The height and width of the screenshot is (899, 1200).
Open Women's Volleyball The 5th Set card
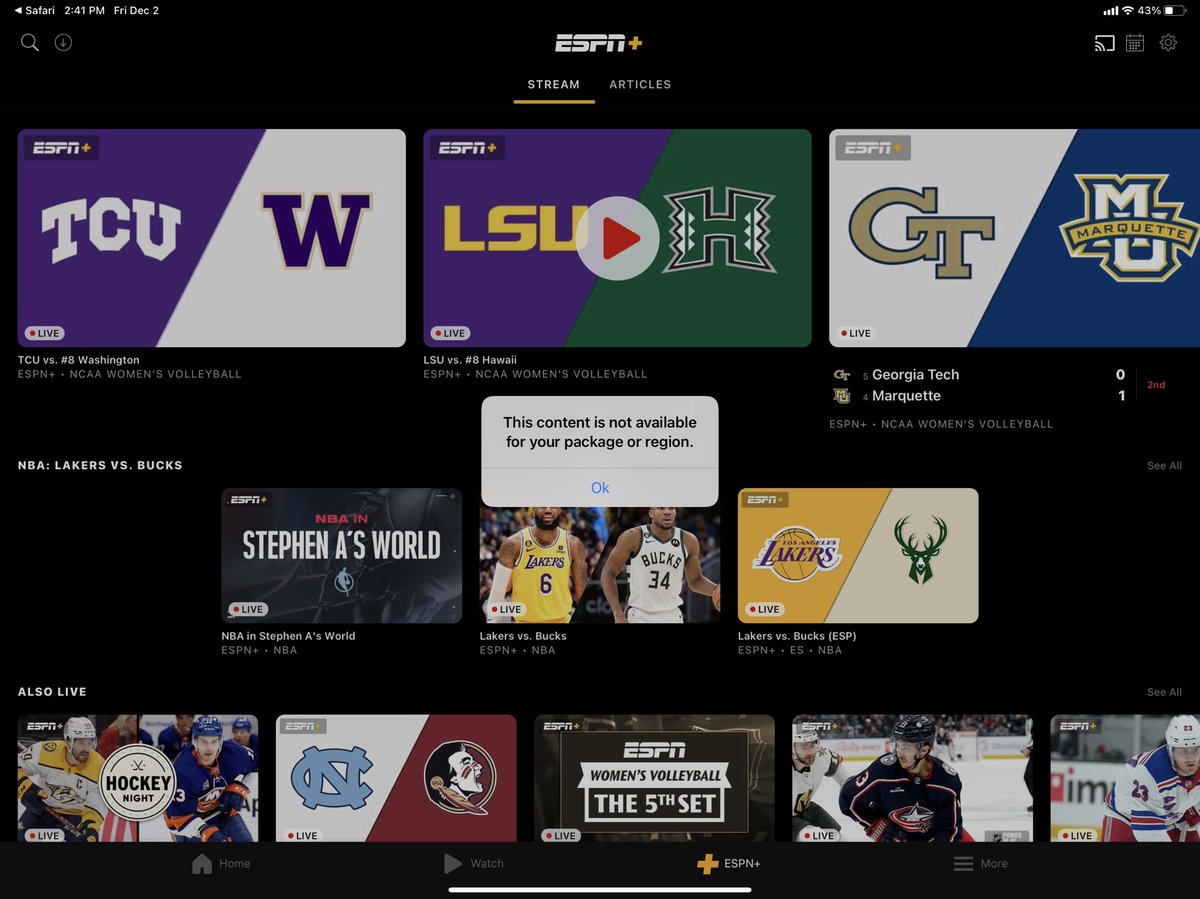[x=654, y=778]
